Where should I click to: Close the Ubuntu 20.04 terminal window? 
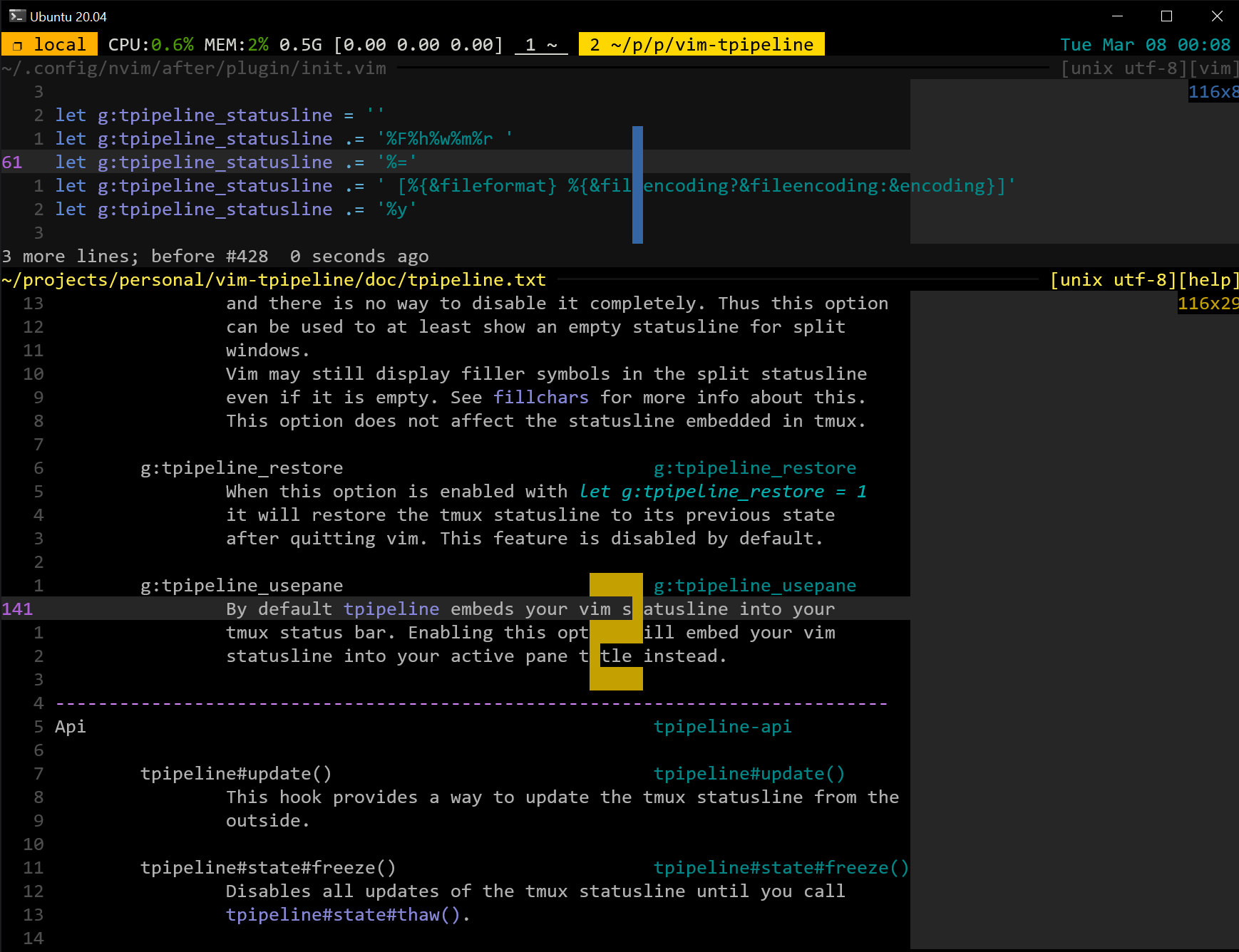tap(1217, 16)
